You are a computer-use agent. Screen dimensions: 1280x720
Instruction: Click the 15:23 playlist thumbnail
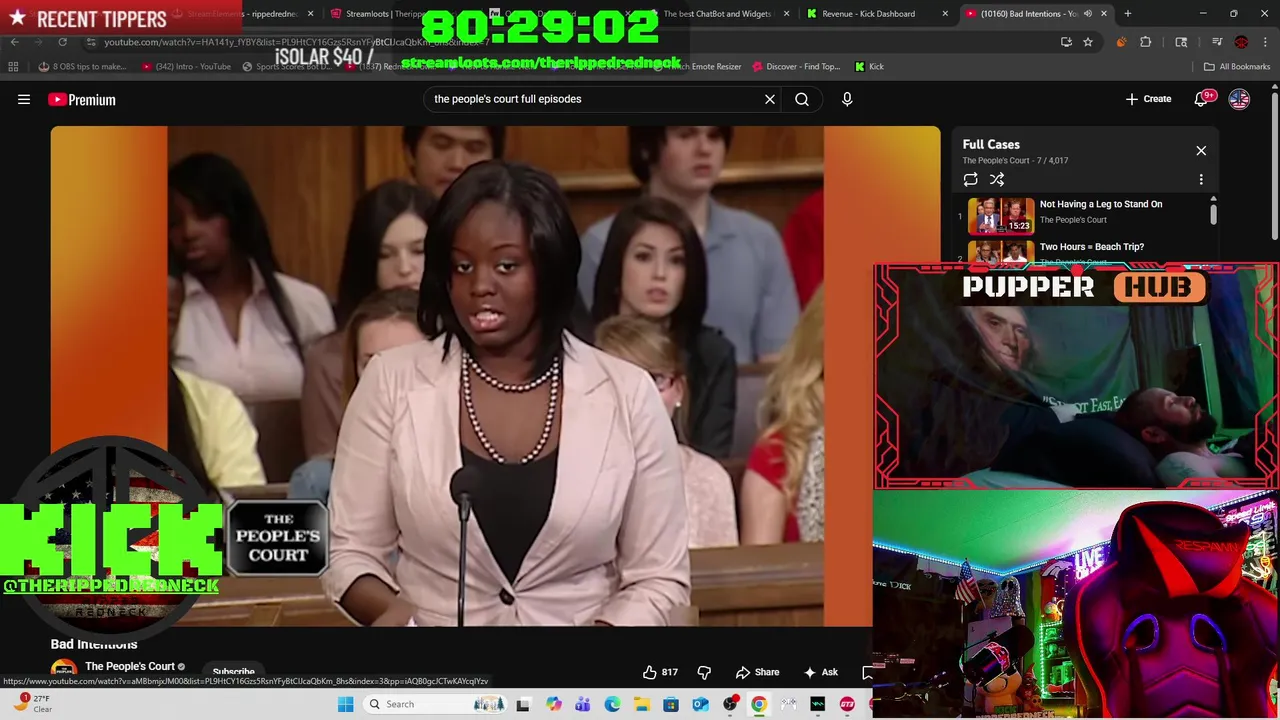[x=1000, y=215]
